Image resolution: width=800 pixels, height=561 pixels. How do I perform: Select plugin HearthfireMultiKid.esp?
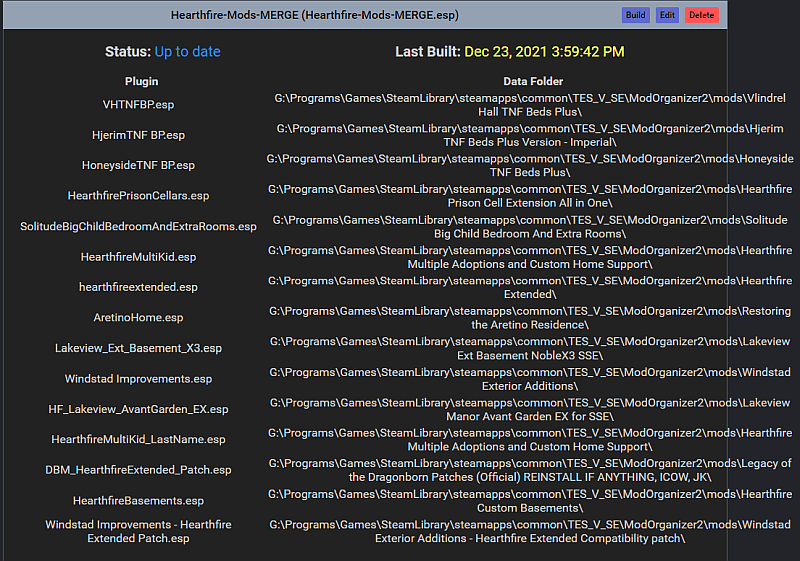pos(138,257)
